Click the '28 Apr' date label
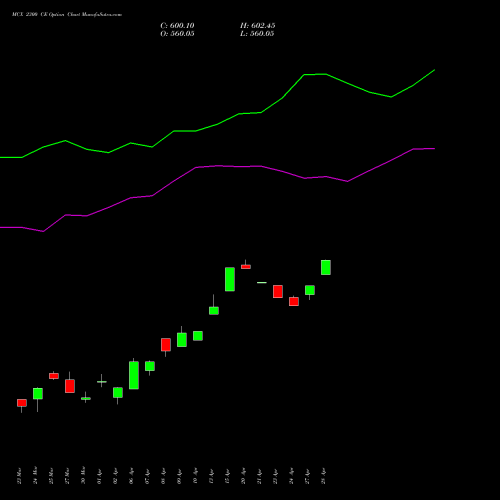The height and width of the screenshot is (500, 500). pos(323,477)
